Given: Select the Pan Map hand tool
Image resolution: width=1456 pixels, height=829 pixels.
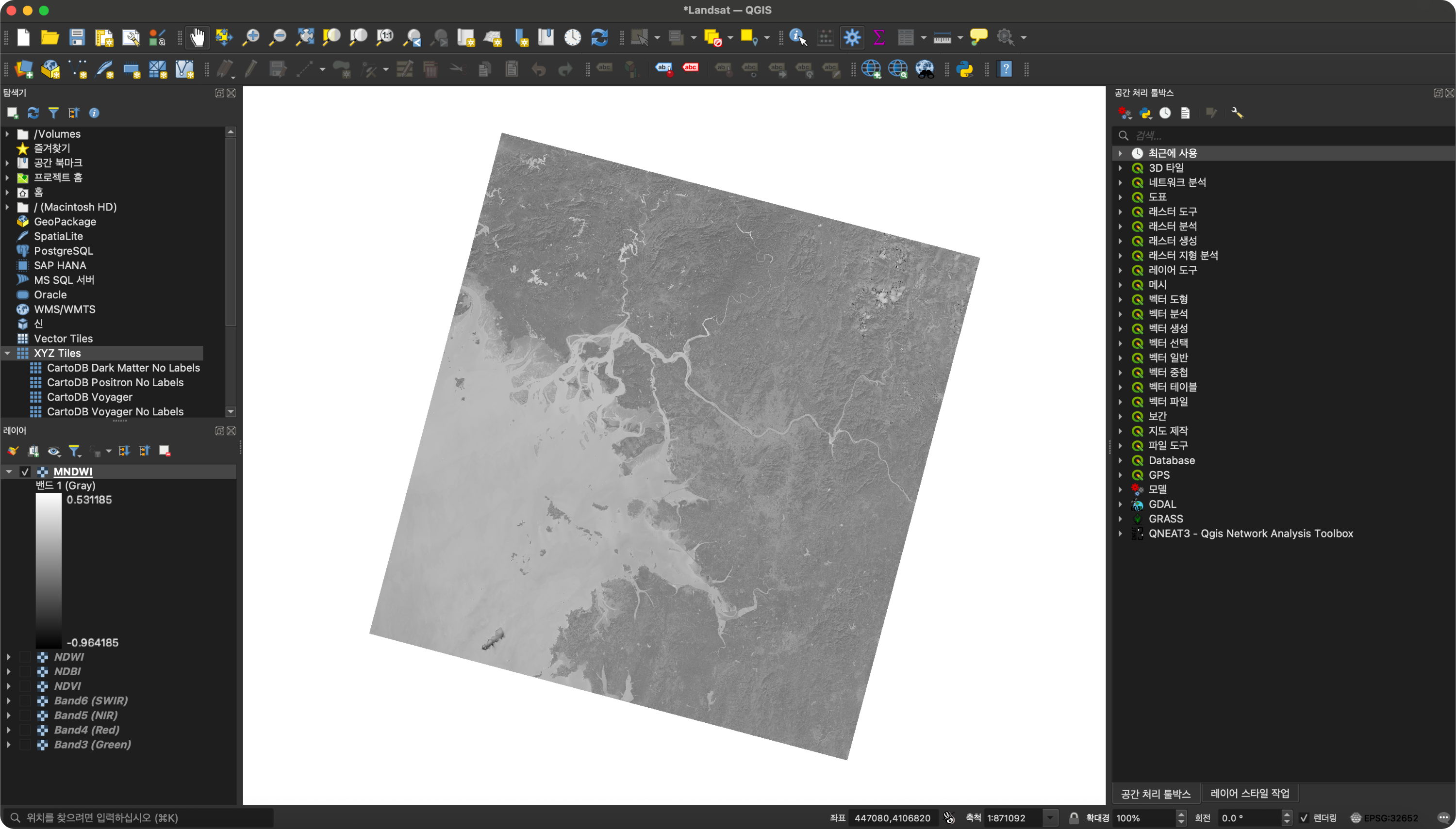Looking at the screenshot, I should pos(197,37).
